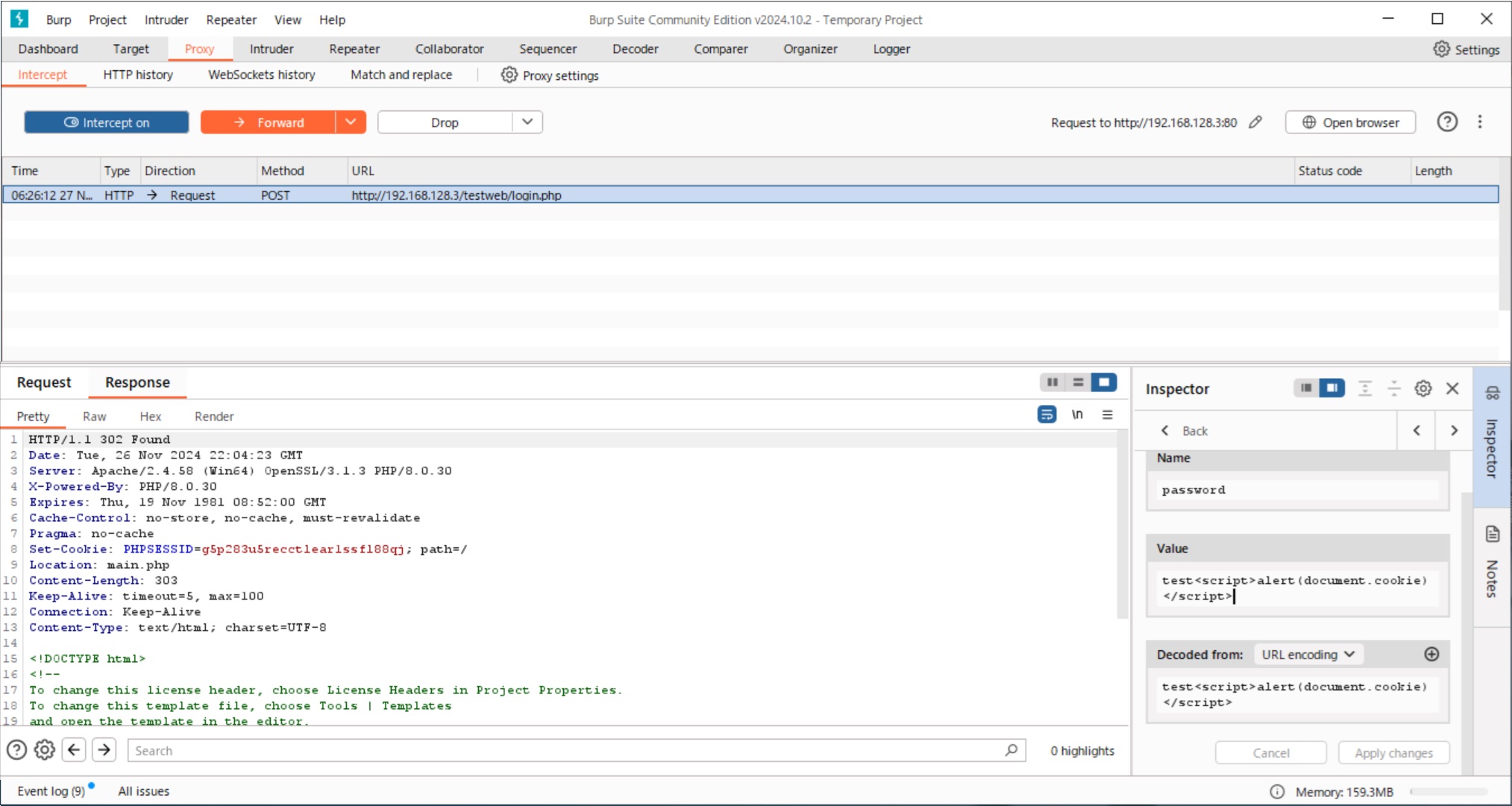Switch to the Repeater tab
The image size is (1512, 806).
(x=354, y=49)
